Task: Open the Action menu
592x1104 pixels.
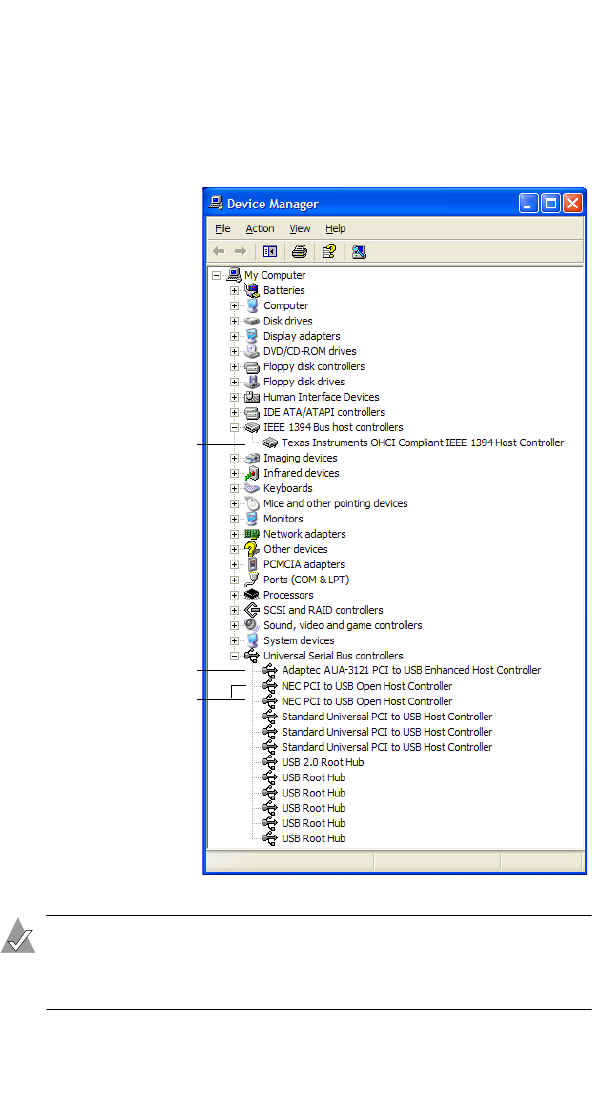Action: [x=260, y=229]
